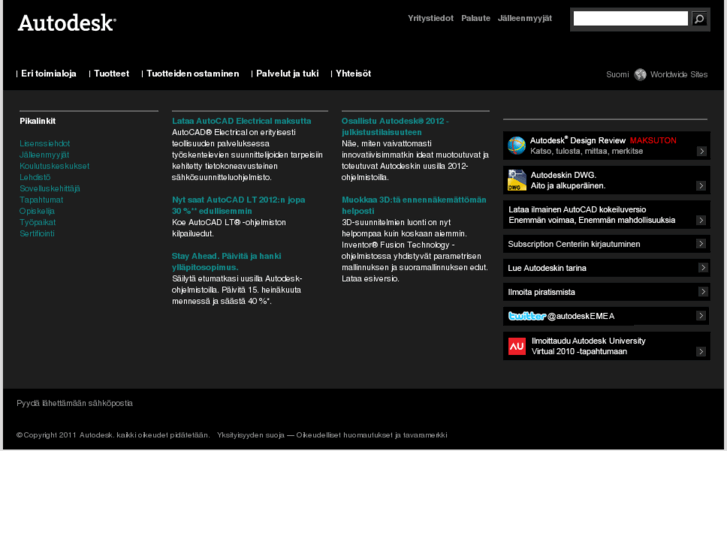Open Jälleenmyyjät in Pikalinkit list

pyautogui.click(x=45, y=155)
